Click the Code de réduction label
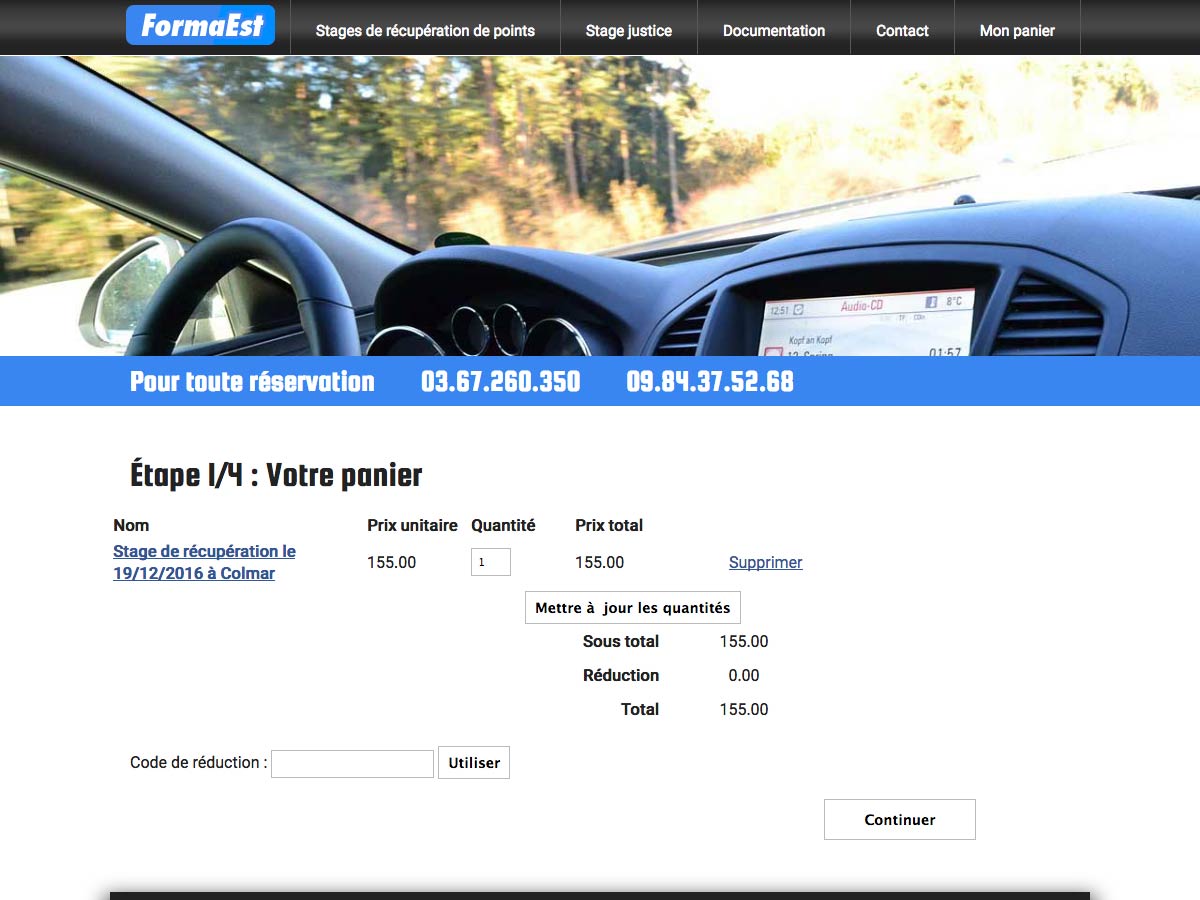 [199, 762]
